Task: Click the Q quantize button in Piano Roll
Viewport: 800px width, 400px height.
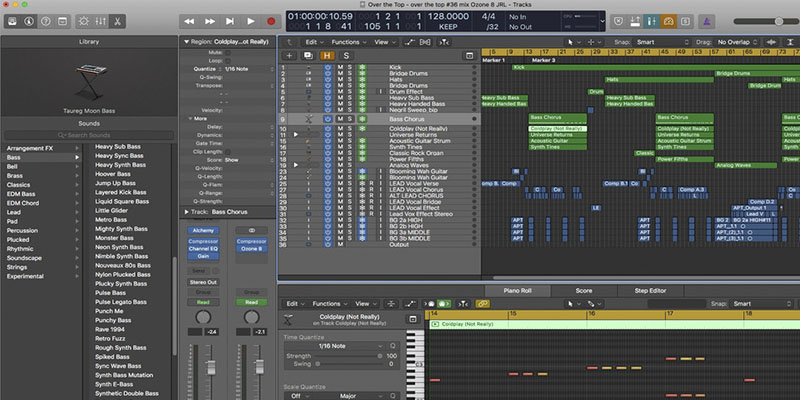Action: [393, 346]
